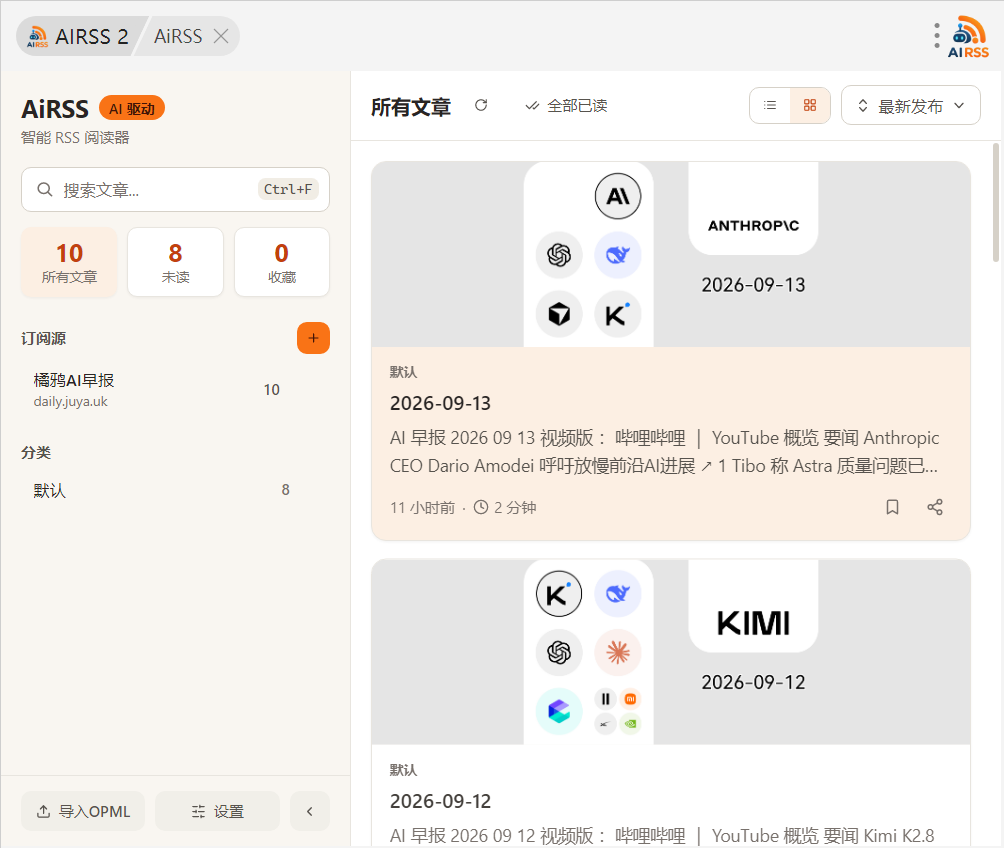Viewport: 1004px width, 848px height.
Task: Click the 默认 label on 2026-09-12 card
Action: coord(403,770)
